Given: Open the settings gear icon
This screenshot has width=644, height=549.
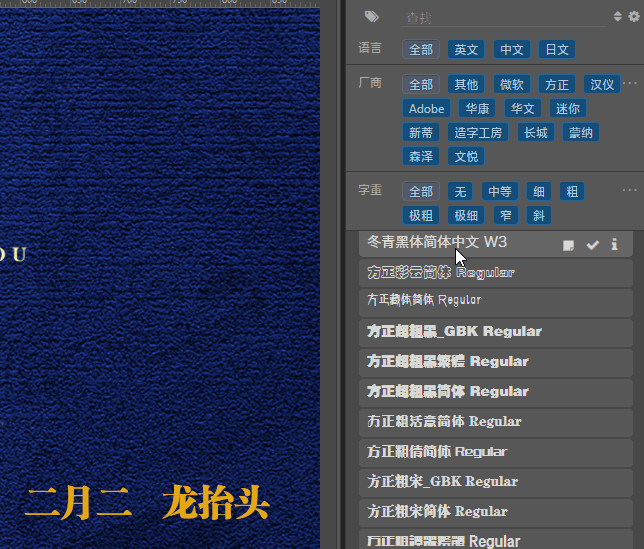Looking at the screenshot, I should click(x=634, y=16).
